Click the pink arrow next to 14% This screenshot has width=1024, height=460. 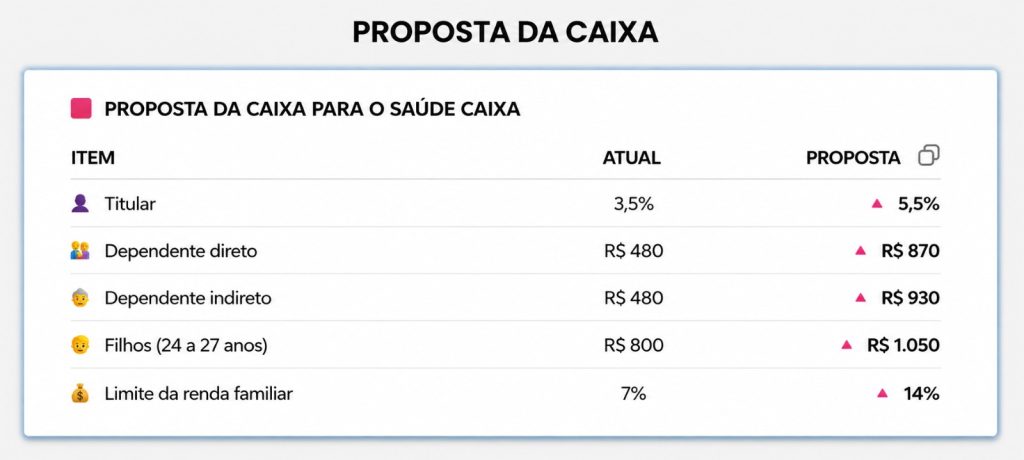tap(883, 393)
